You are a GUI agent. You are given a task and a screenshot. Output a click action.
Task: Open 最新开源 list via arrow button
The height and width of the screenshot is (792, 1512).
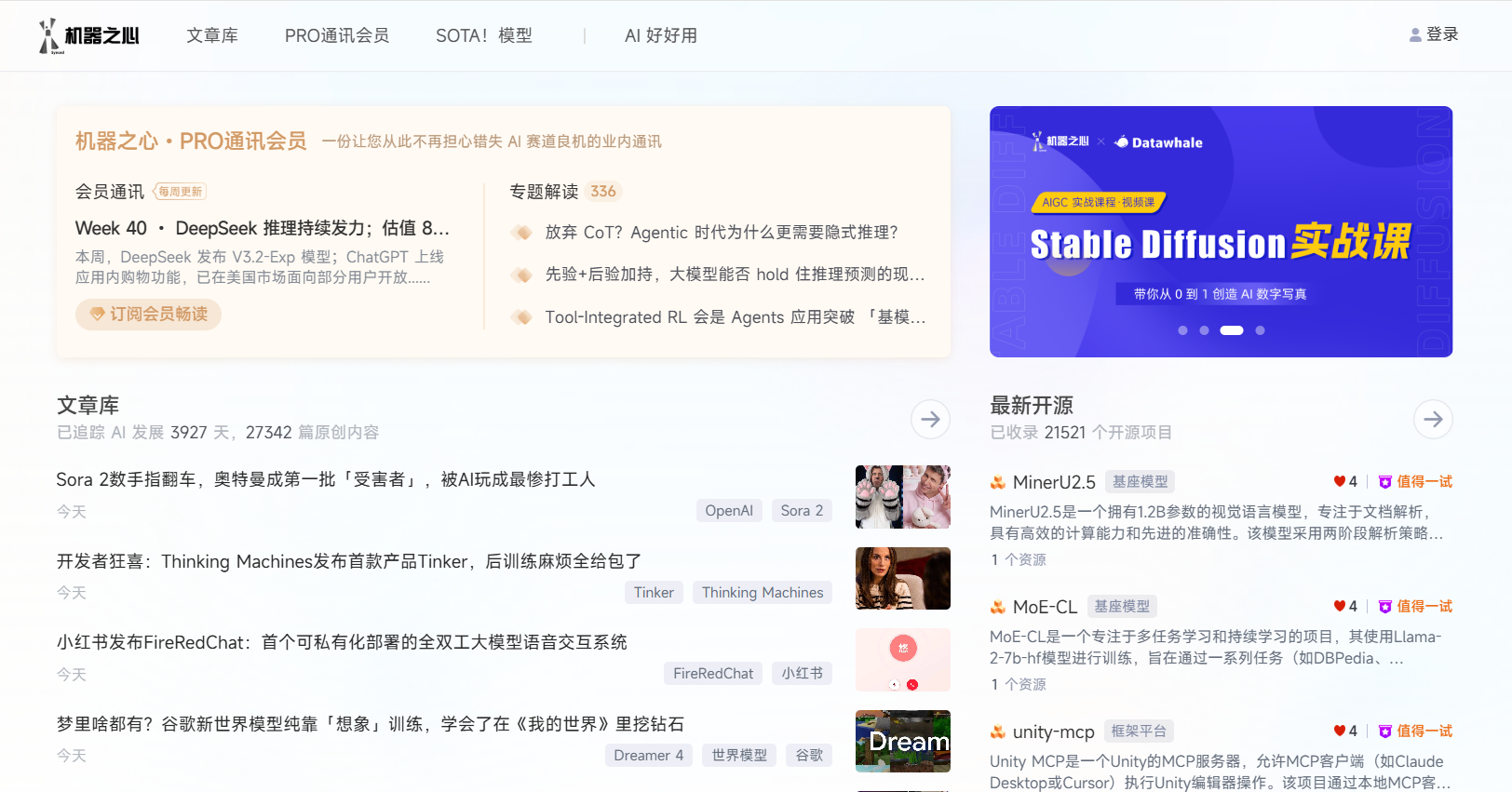(x=1433, y=419)
